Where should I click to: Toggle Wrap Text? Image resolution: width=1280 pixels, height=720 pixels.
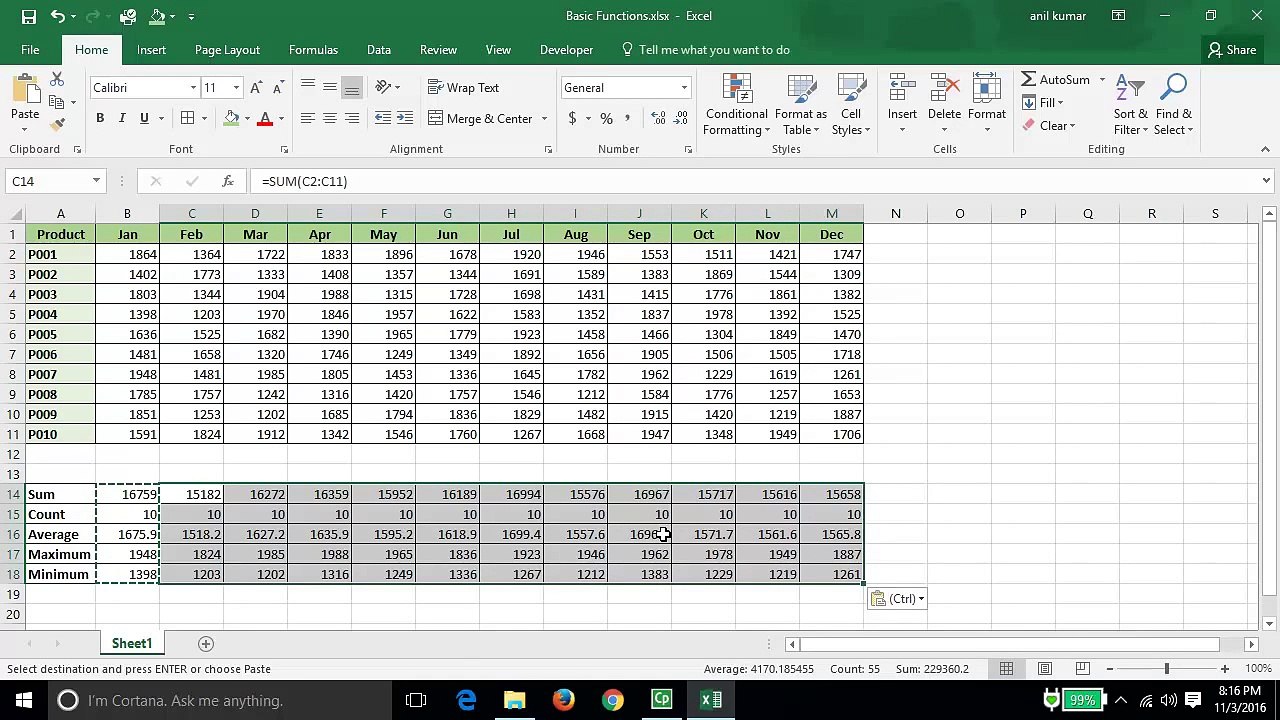point(463,88)
